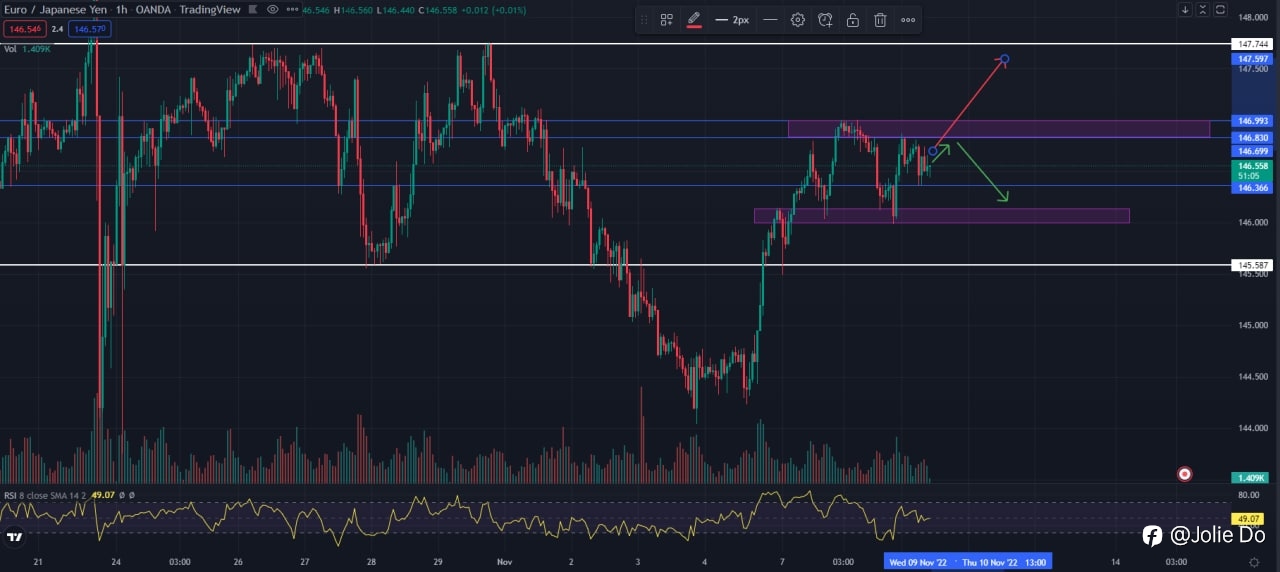Choose the line color pencil tool

click(694, 20)
